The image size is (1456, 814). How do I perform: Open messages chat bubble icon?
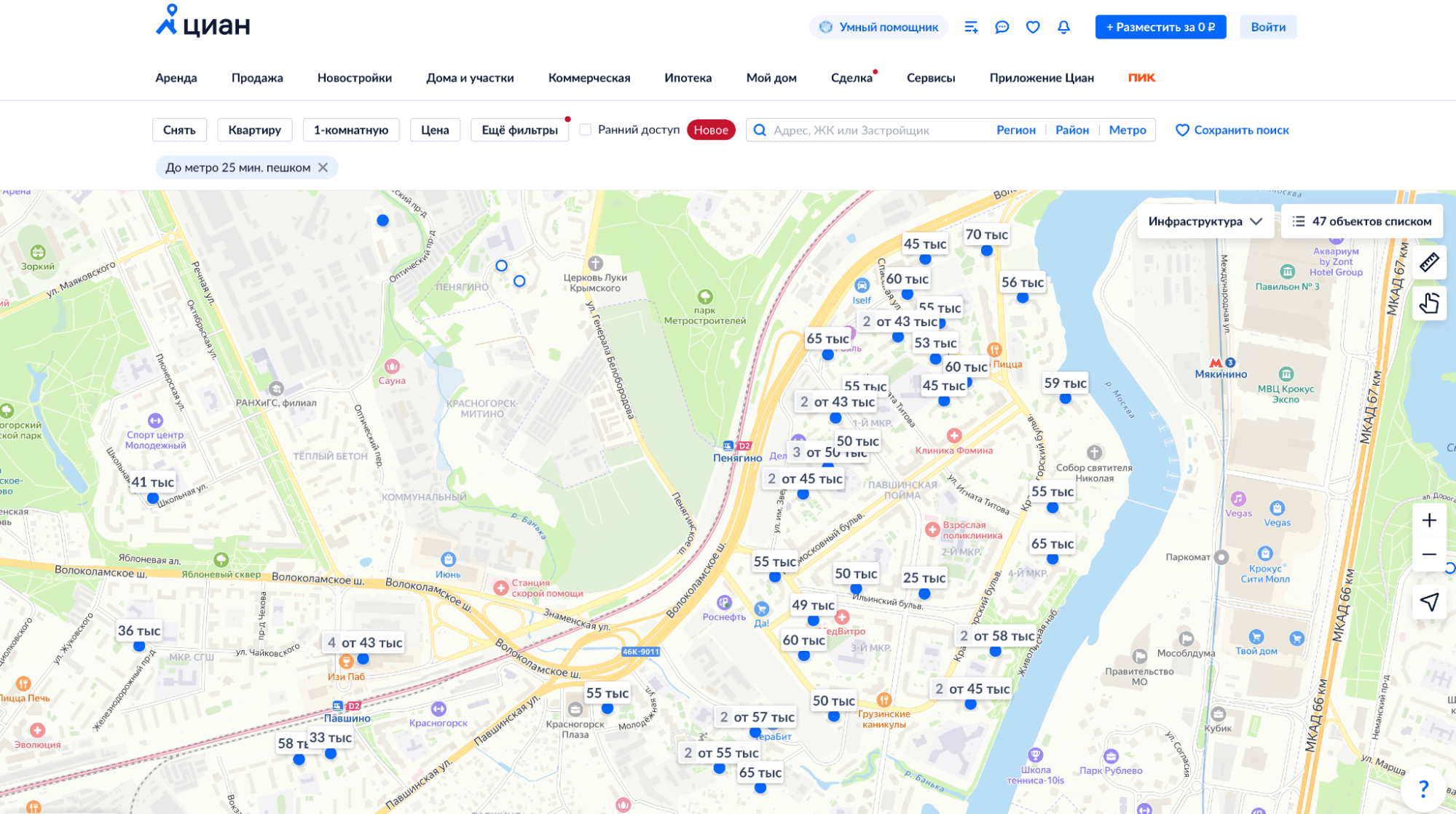point(1002,27)
